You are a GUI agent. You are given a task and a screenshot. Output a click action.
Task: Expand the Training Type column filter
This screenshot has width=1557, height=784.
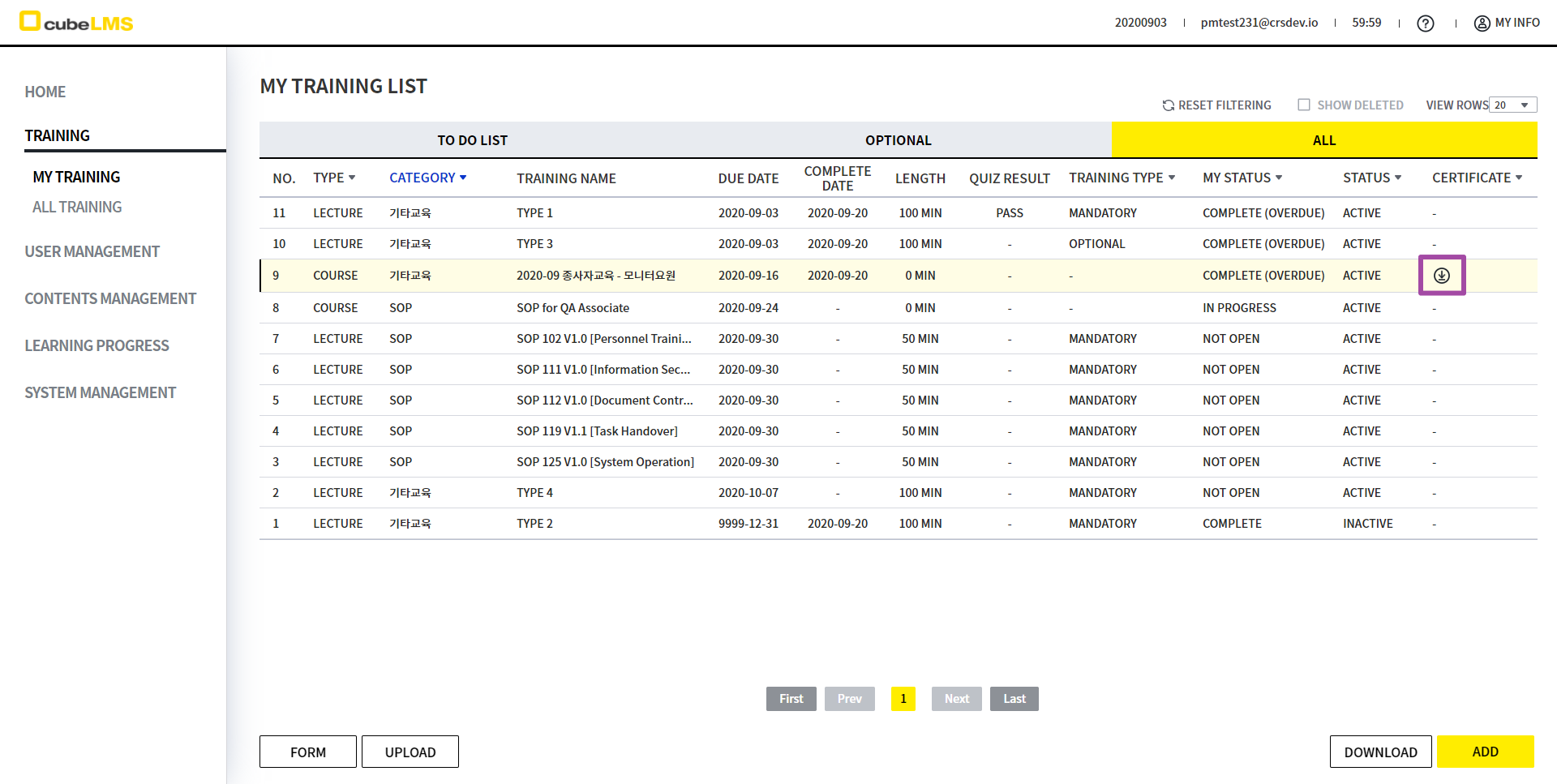1171,178
